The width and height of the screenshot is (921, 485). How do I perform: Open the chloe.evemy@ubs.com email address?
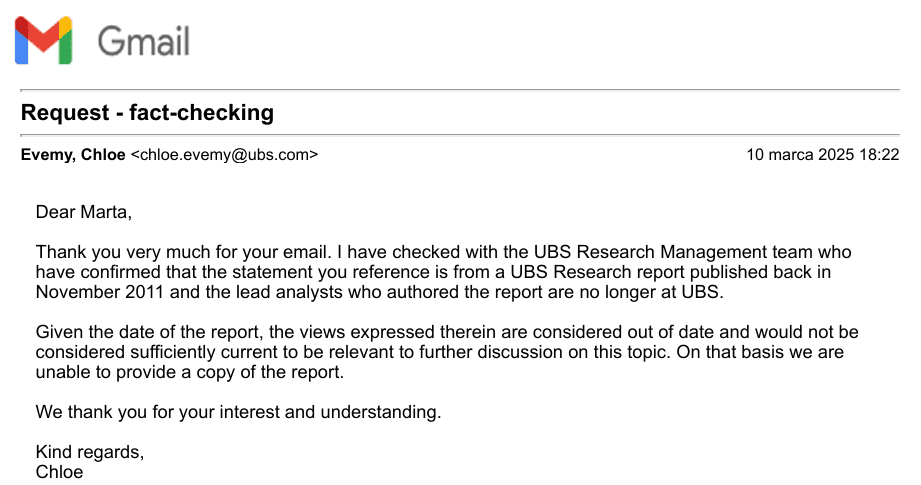224,154
